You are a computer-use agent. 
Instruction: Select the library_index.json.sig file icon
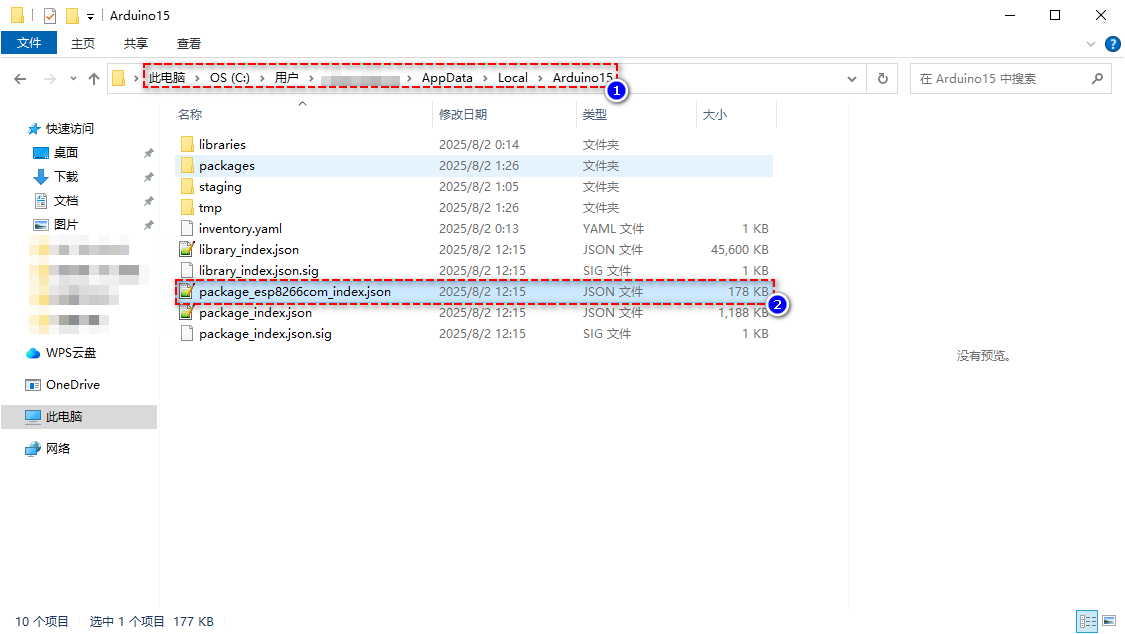coord(187,270)
